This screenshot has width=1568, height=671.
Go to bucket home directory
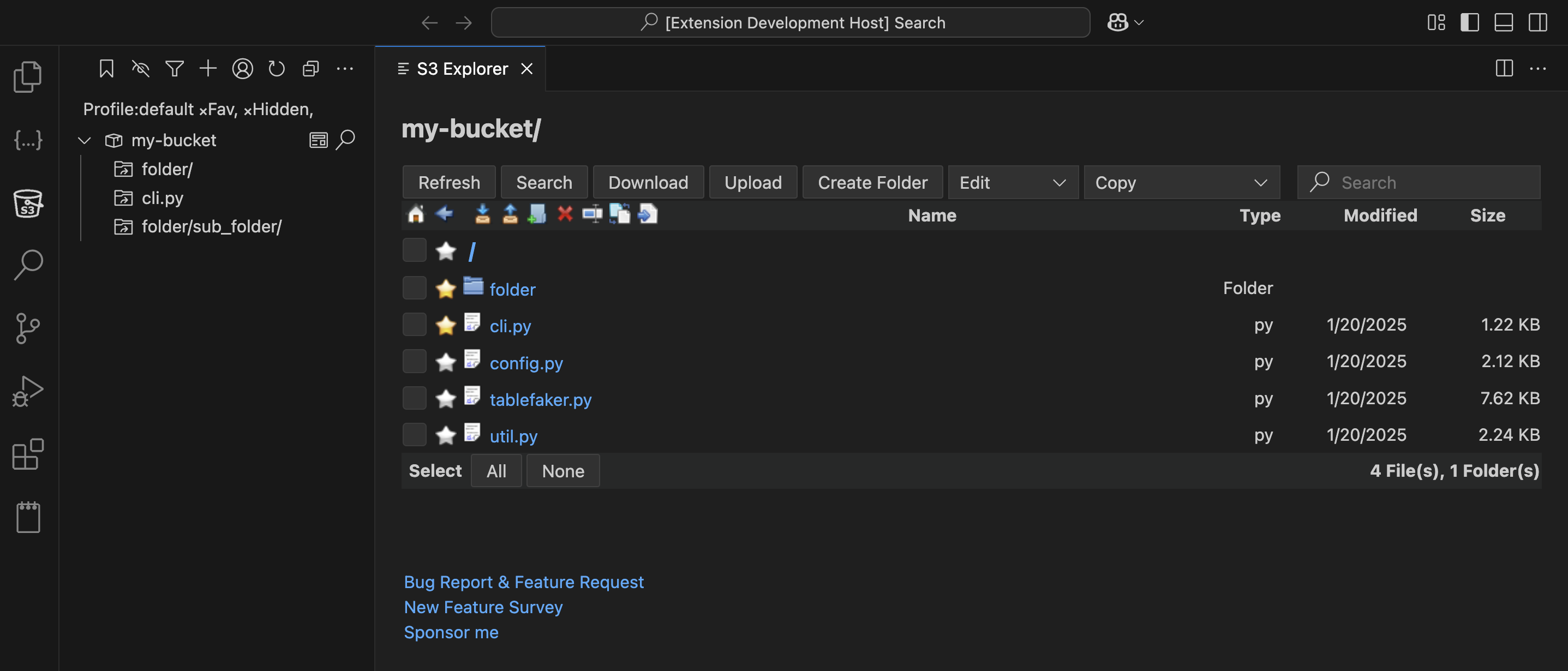416,214
